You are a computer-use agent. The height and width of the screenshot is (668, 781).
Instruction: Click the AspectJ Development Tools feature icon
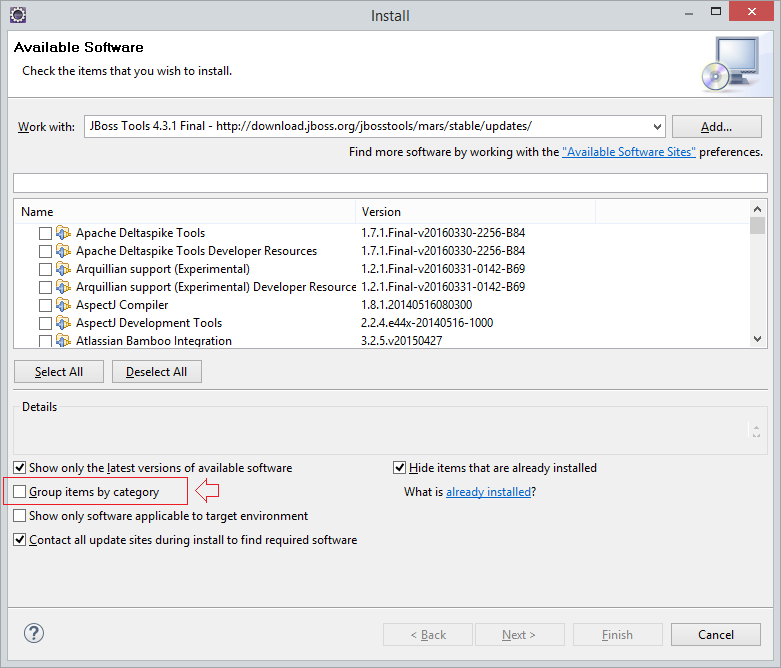[x=63, y=322]
